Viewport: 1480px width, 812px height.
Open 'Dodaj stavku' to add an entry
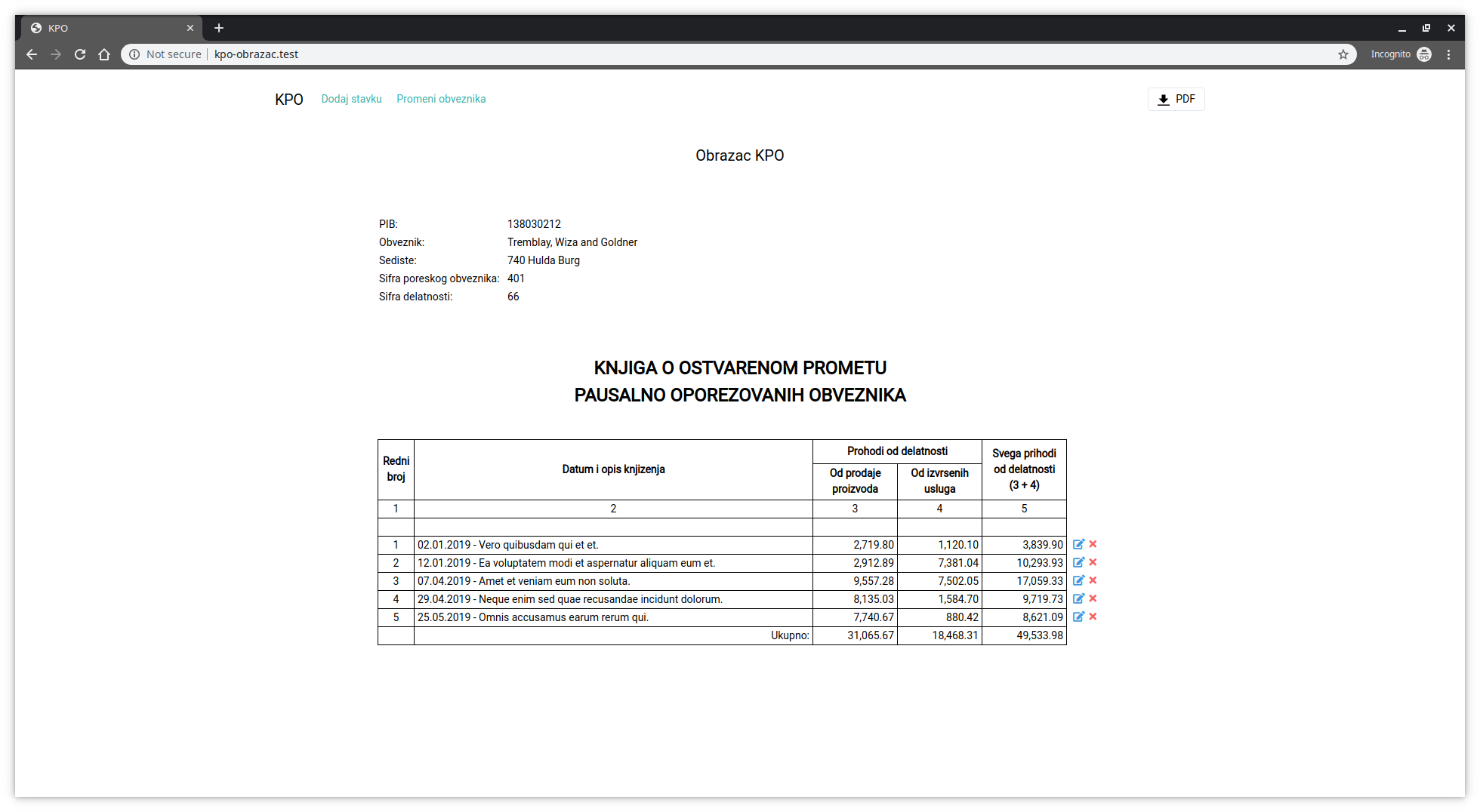click(x=351, y=98)
